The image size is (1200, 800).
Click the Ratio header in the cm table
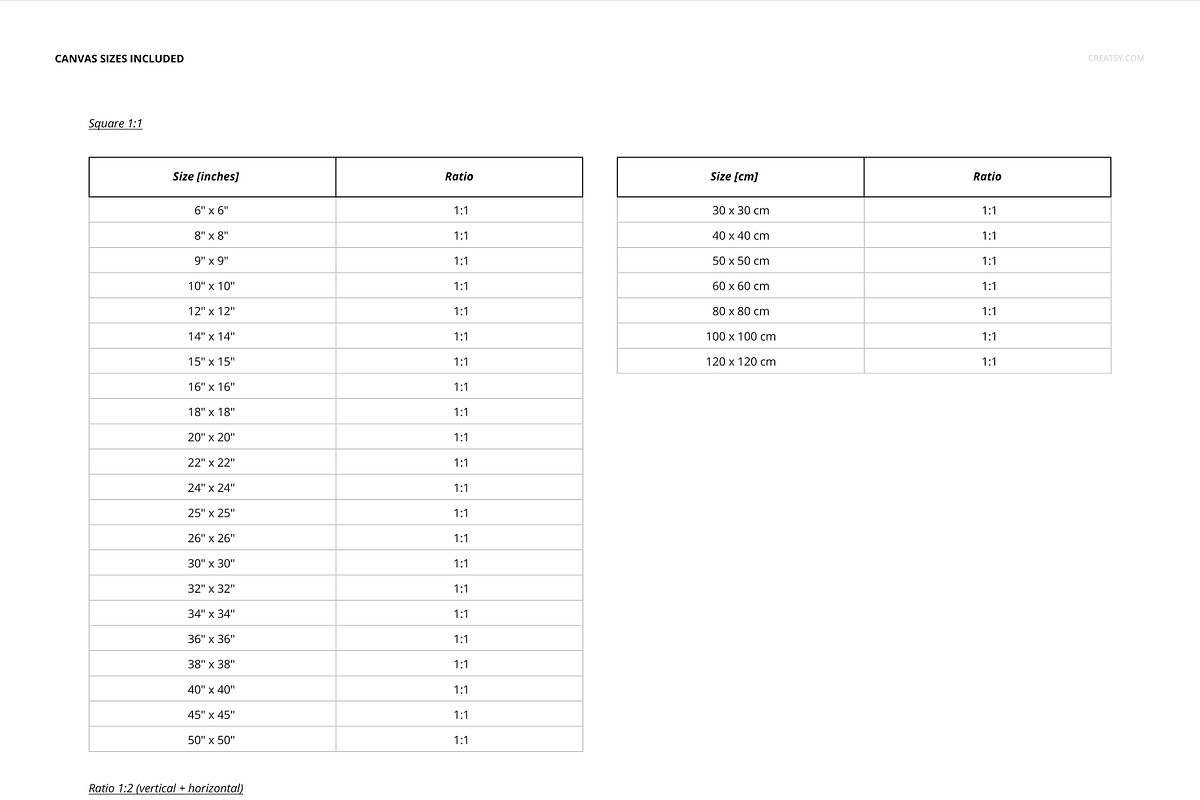click(x=987, y=177)
